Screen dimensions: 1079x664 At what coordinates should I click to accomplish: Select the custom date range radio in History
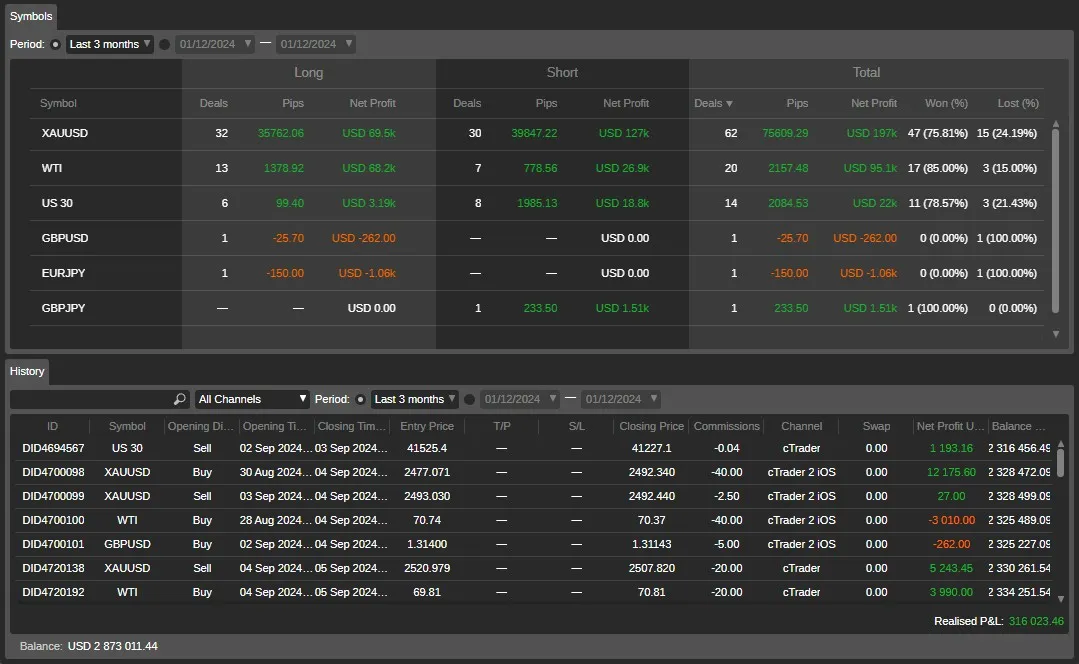[x=470, y=399]
